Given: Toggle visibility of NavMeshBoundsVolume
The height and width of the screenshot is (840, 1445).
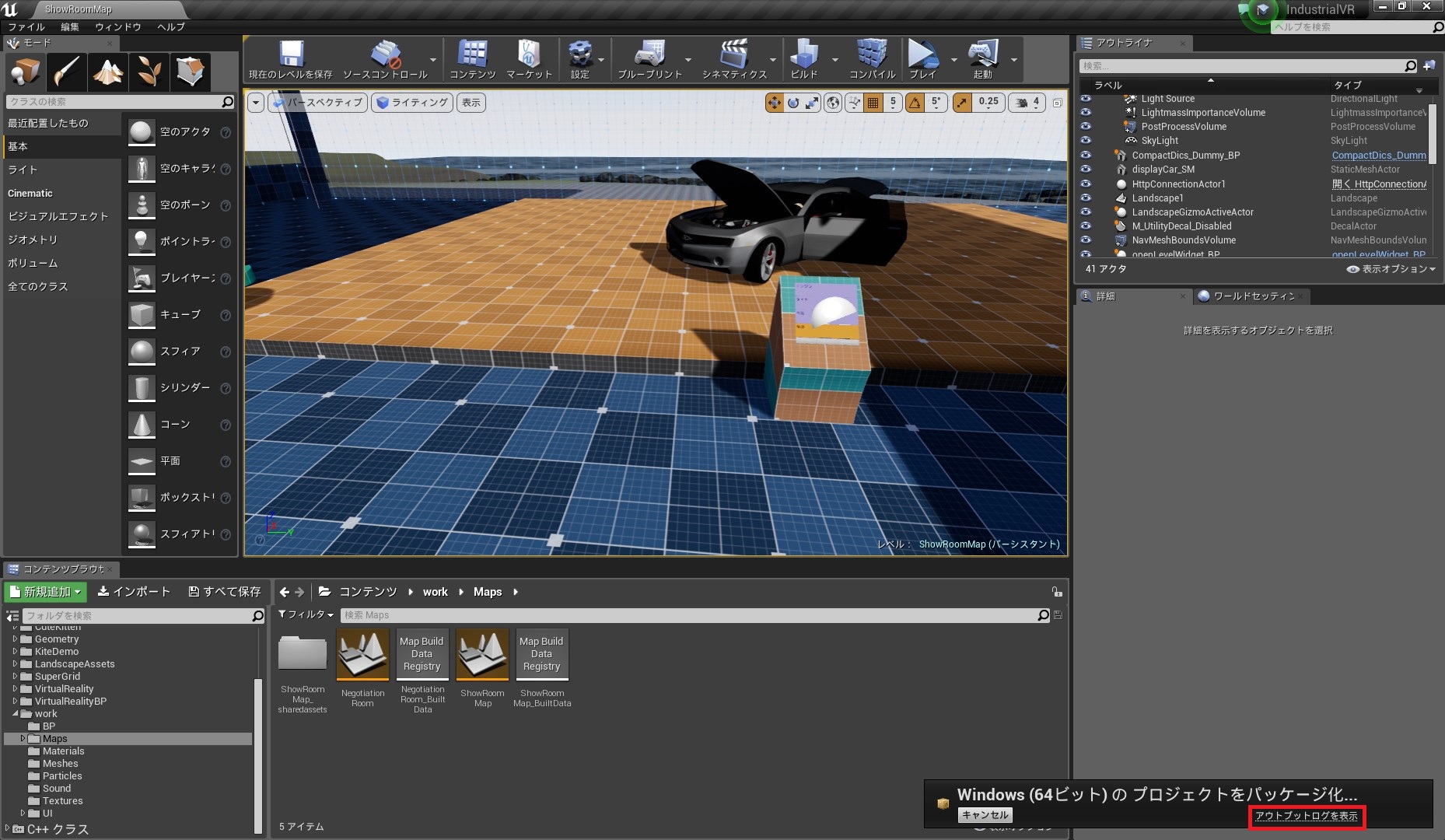Looking at the screenshot, I should click(1086, 240).
